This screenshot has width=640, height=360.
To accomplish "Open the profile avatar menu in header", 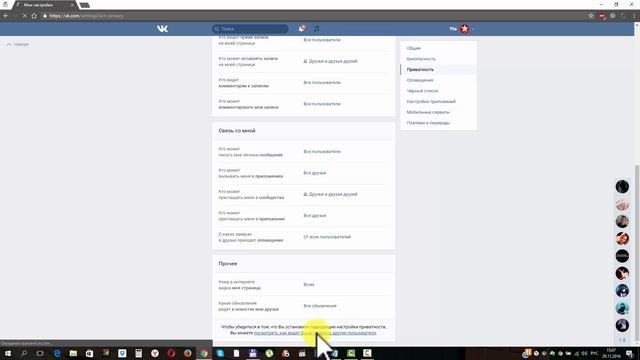I will (464, 29).
